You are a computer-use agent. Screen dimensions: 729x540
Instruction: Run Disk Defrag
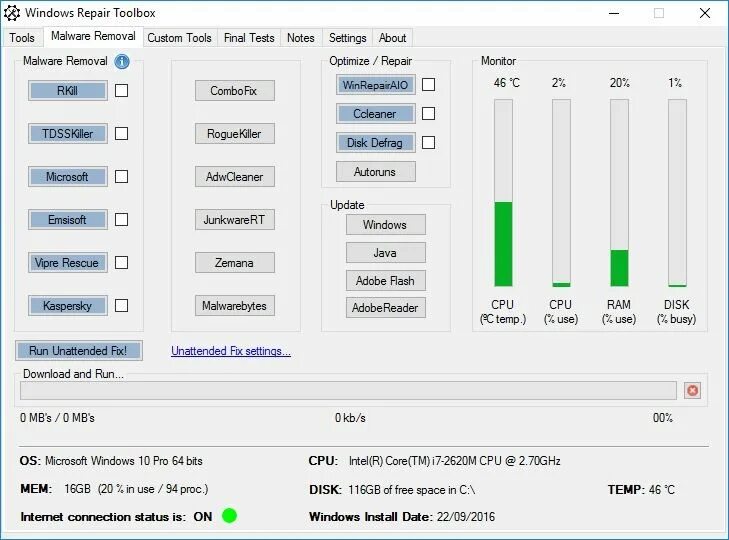tap(376, 143)
